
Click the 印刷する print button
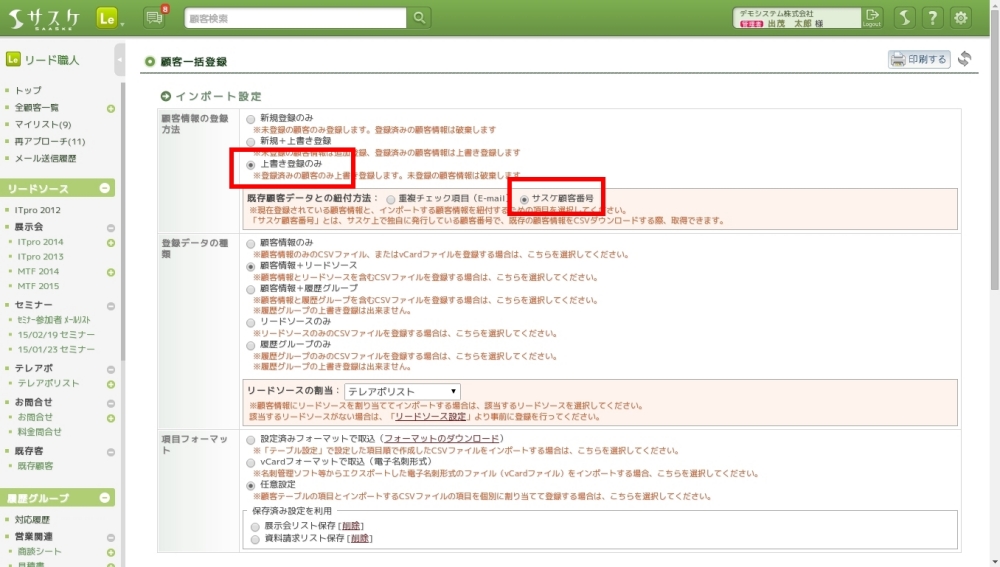(918, 59)
